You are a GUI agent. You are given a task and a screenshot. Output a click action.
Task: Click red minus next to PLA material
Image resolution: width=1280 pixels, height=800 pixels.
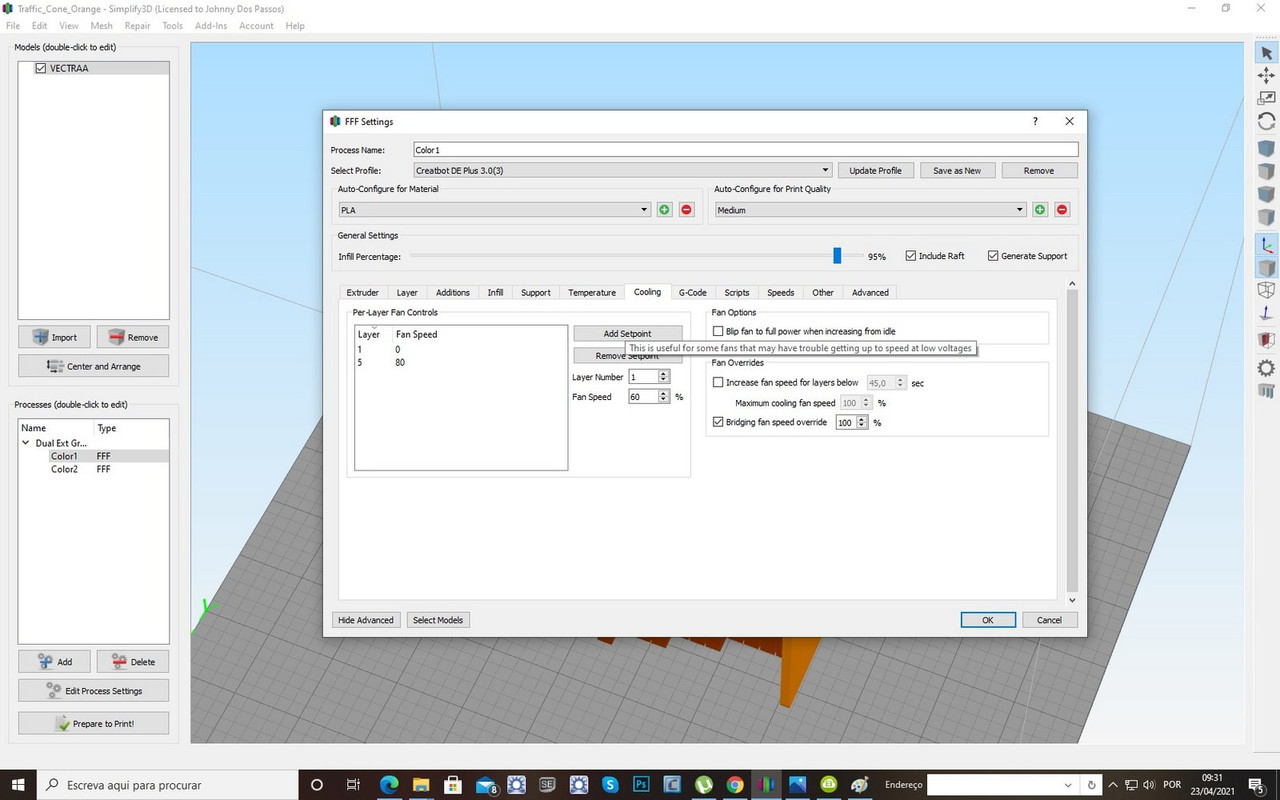click(686, 210)
